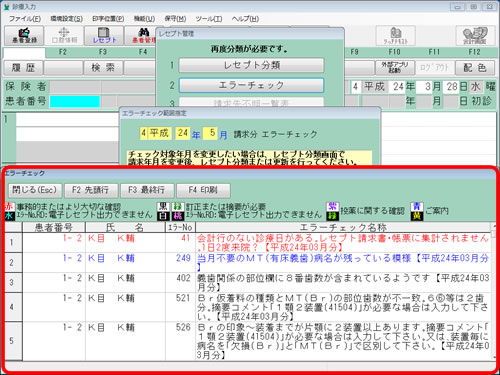Image resolution: width=500 pixels, height=375 pixels.
Task: Click the 口腔情報 toolbar icon
Action: 64,36
